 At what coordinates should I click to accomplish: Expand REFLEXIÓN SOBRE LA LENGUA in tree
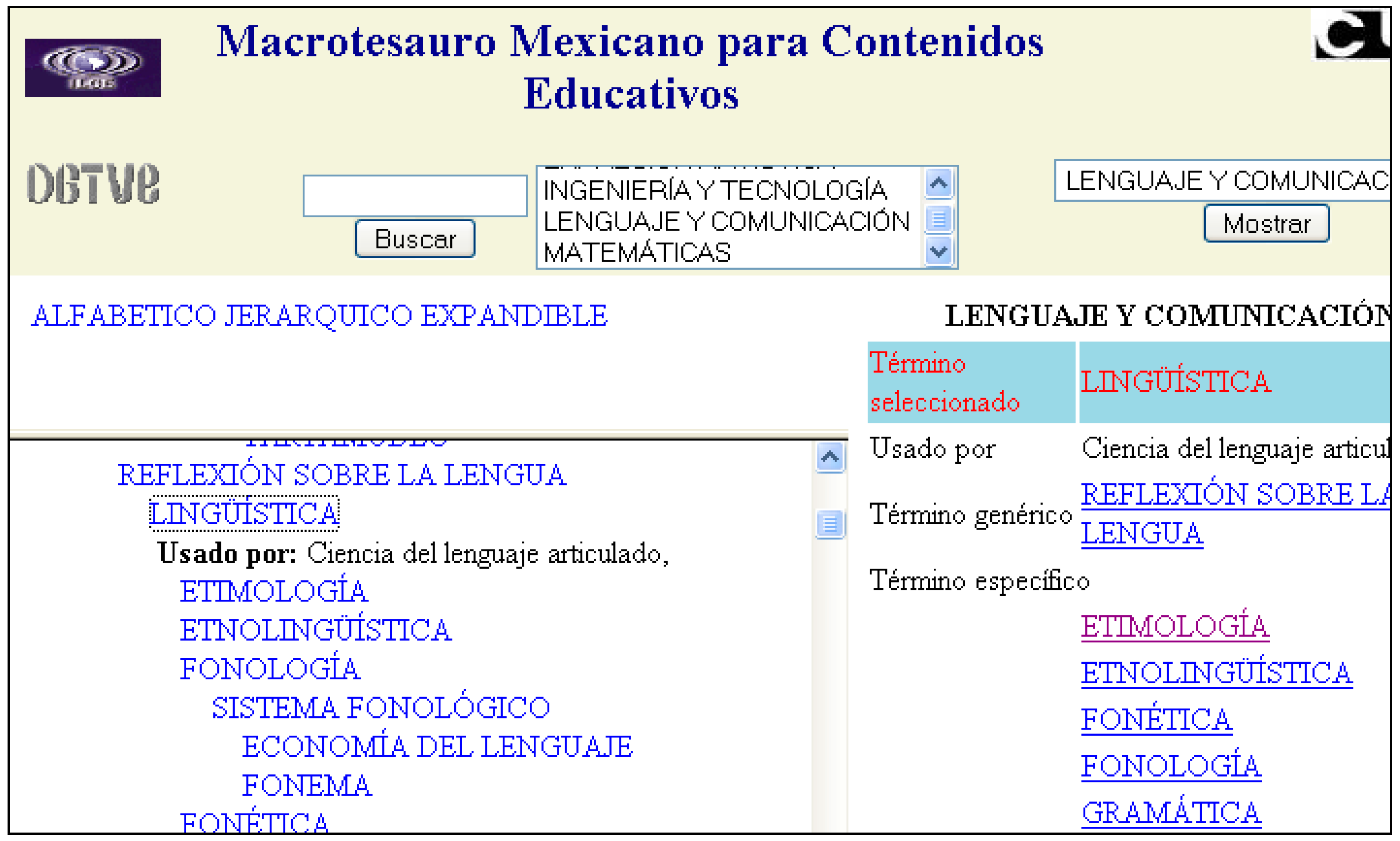click(342, 475)
